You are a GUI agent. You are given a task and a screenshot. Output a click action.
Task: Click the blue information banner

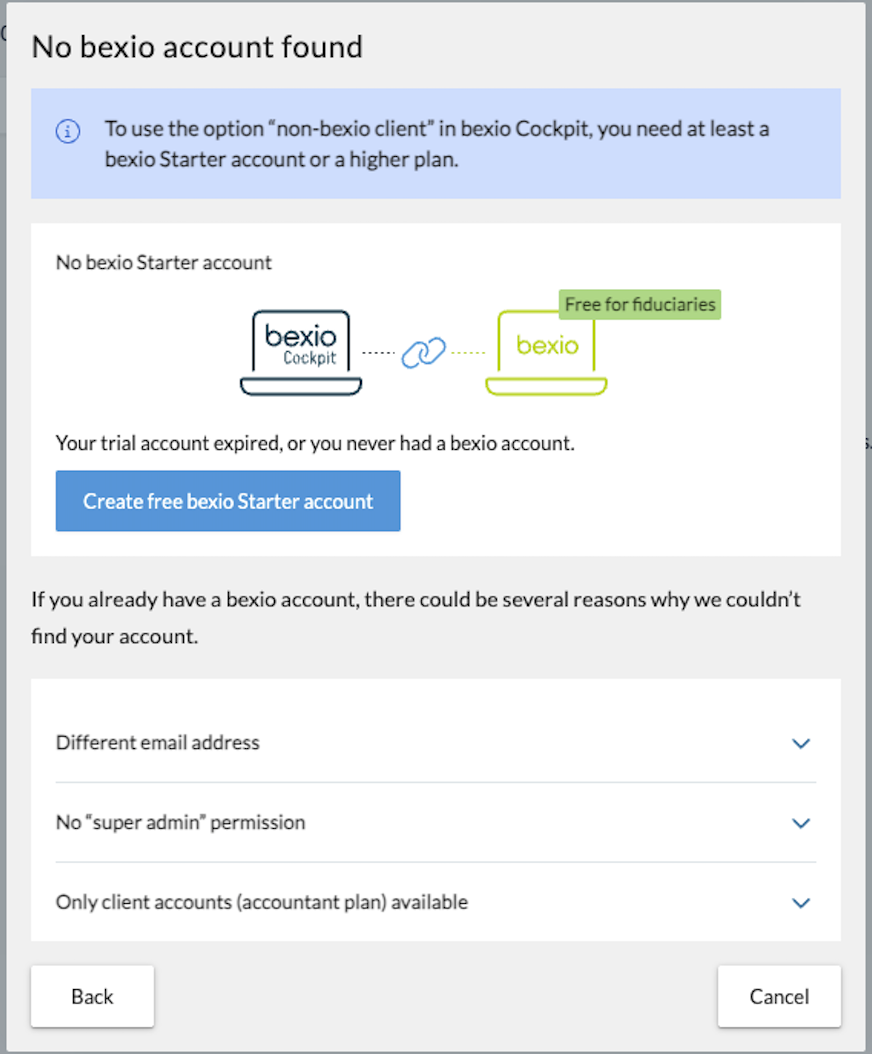(x=436, y=145)
